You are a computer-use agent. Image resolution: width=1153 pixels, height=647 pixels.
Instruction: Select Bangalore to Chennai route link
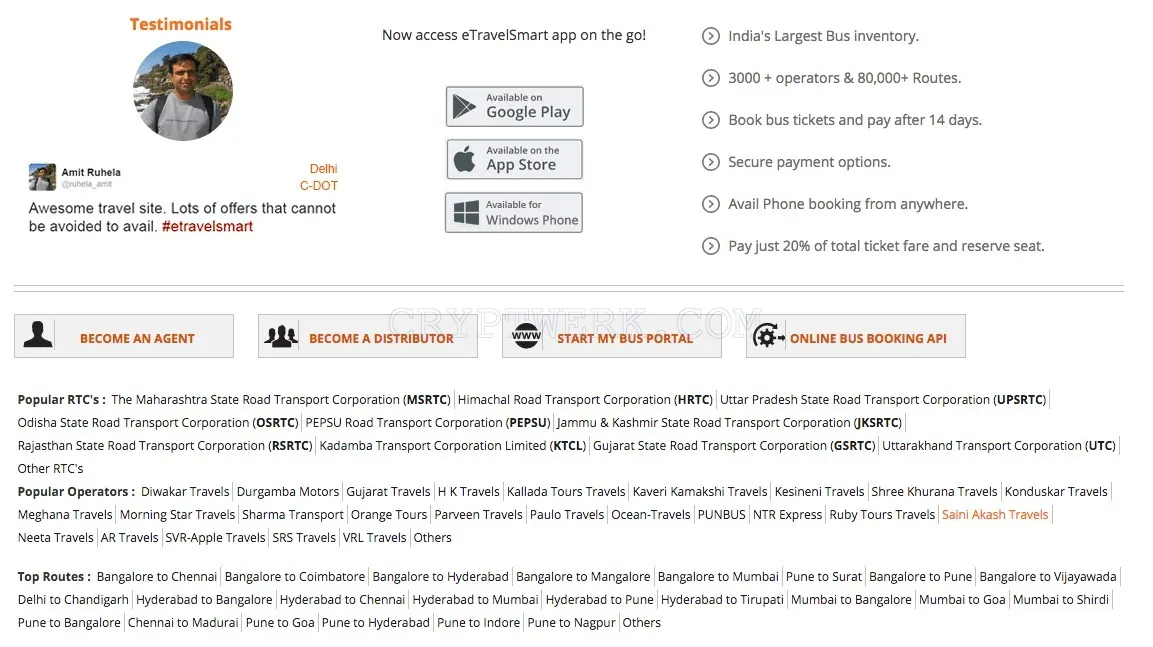(x=157, y=576)
